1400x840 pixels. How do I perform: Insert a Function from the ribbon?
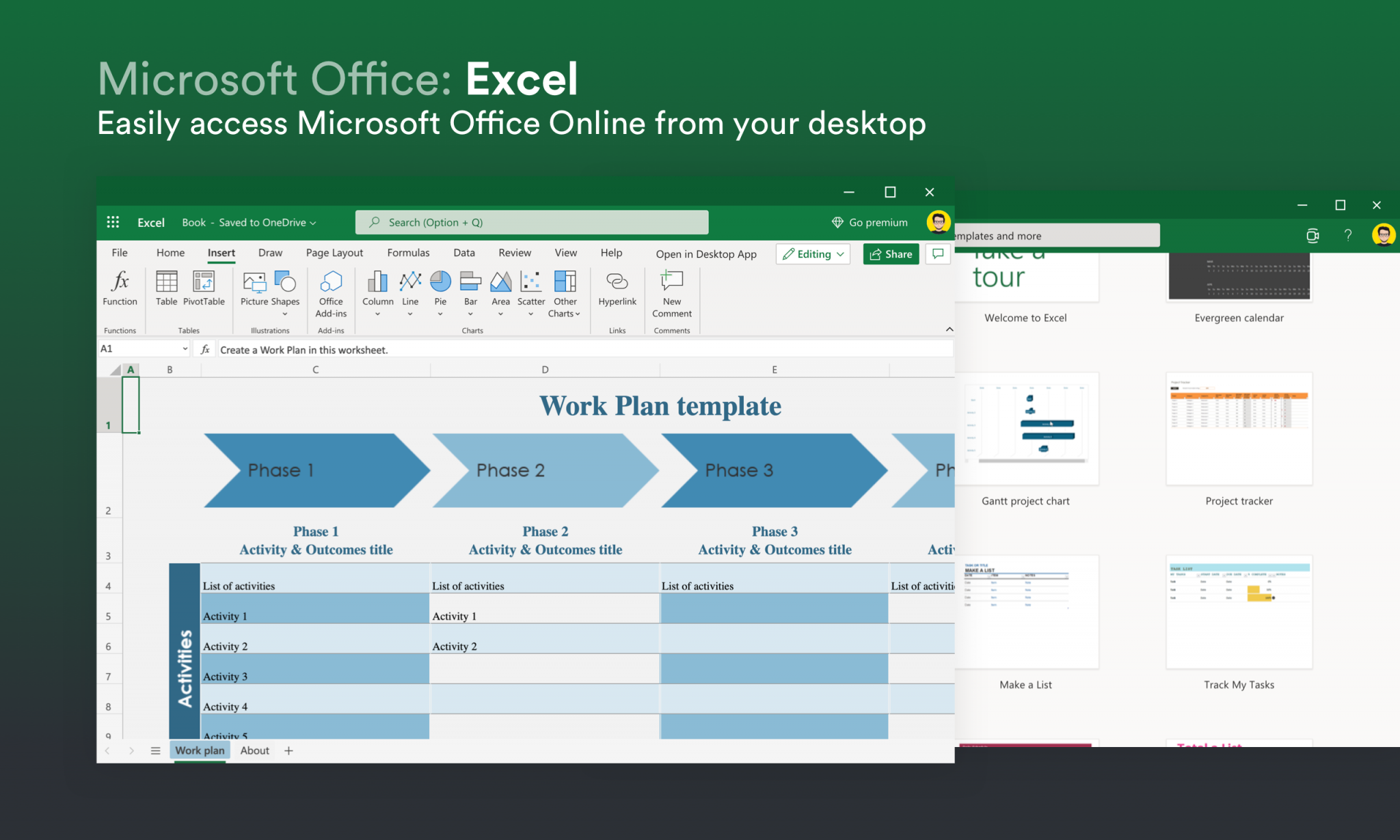click(x=120, y=288)
